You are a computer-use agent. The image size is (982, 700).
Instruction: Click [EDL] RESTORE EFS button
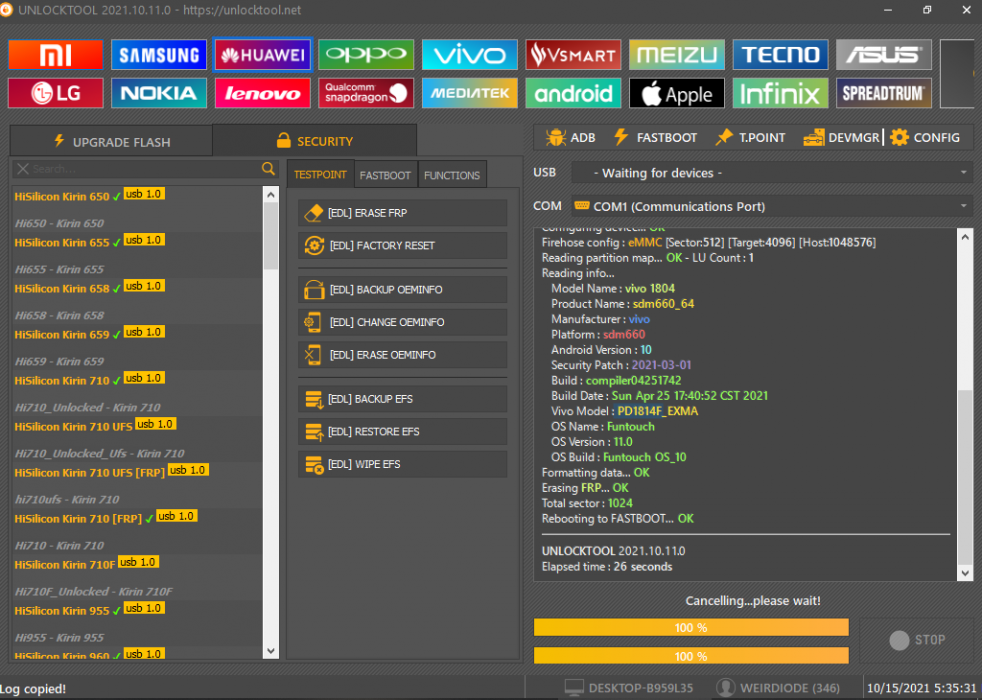point(403,431)
